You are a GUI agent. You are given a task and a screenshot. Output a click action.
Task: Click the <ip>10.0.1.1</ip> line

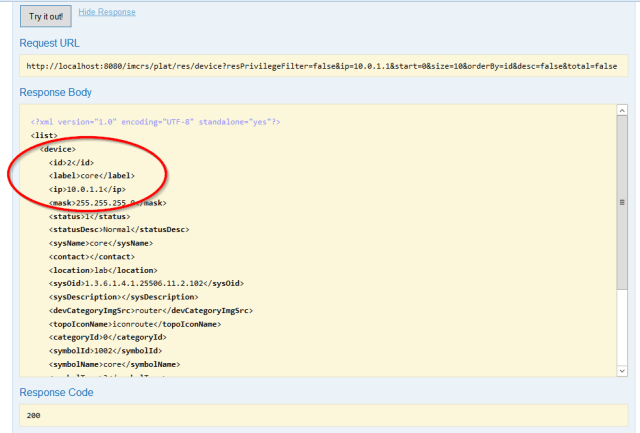tap(87, 189)
